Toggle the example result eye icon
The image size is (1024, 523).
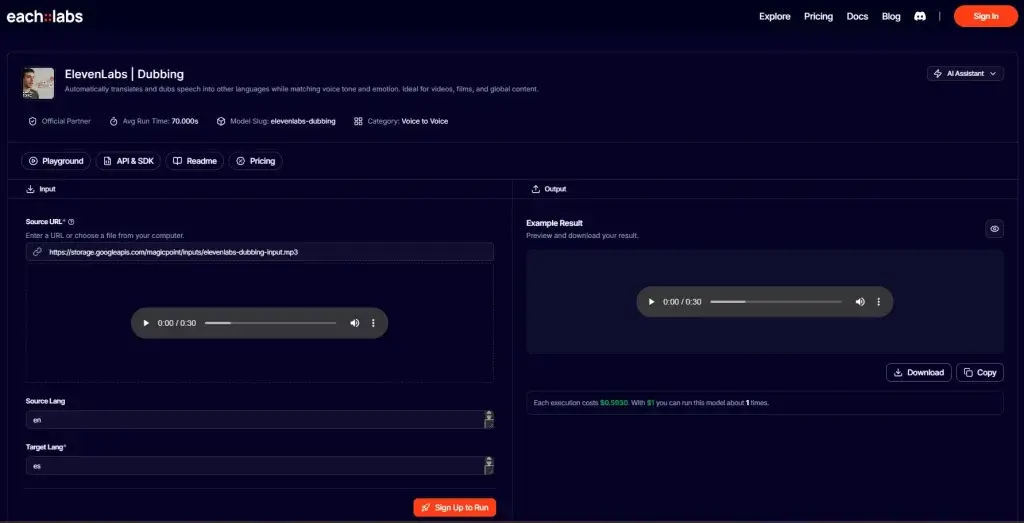[x=995, y=229]
